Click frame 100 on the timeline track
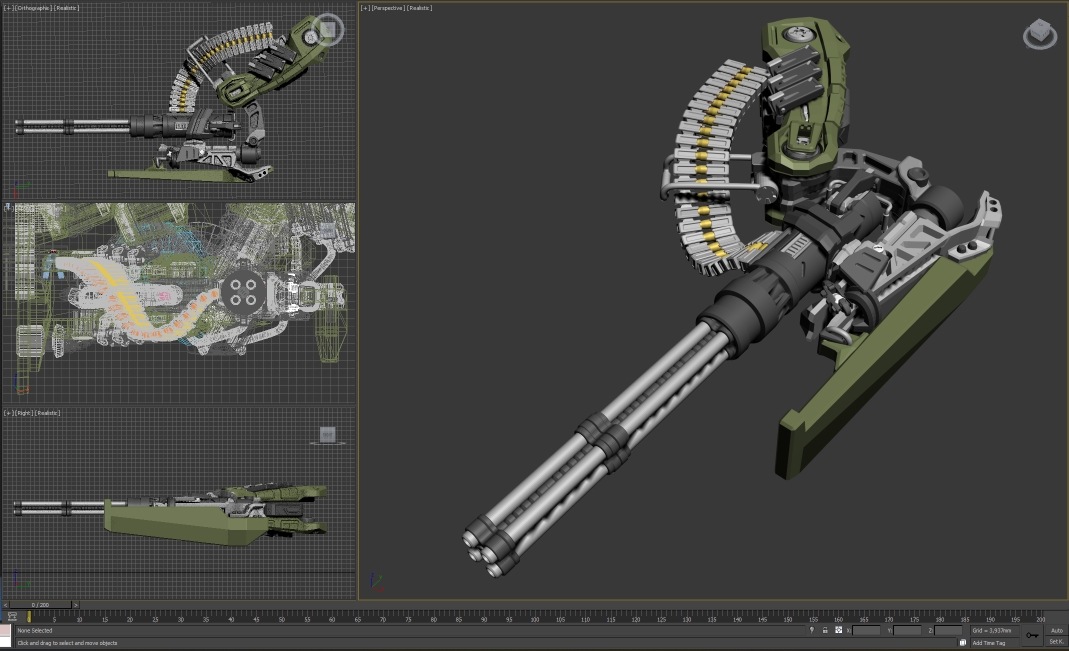The height and width of the screenshot is (651, 1069). 535,619
